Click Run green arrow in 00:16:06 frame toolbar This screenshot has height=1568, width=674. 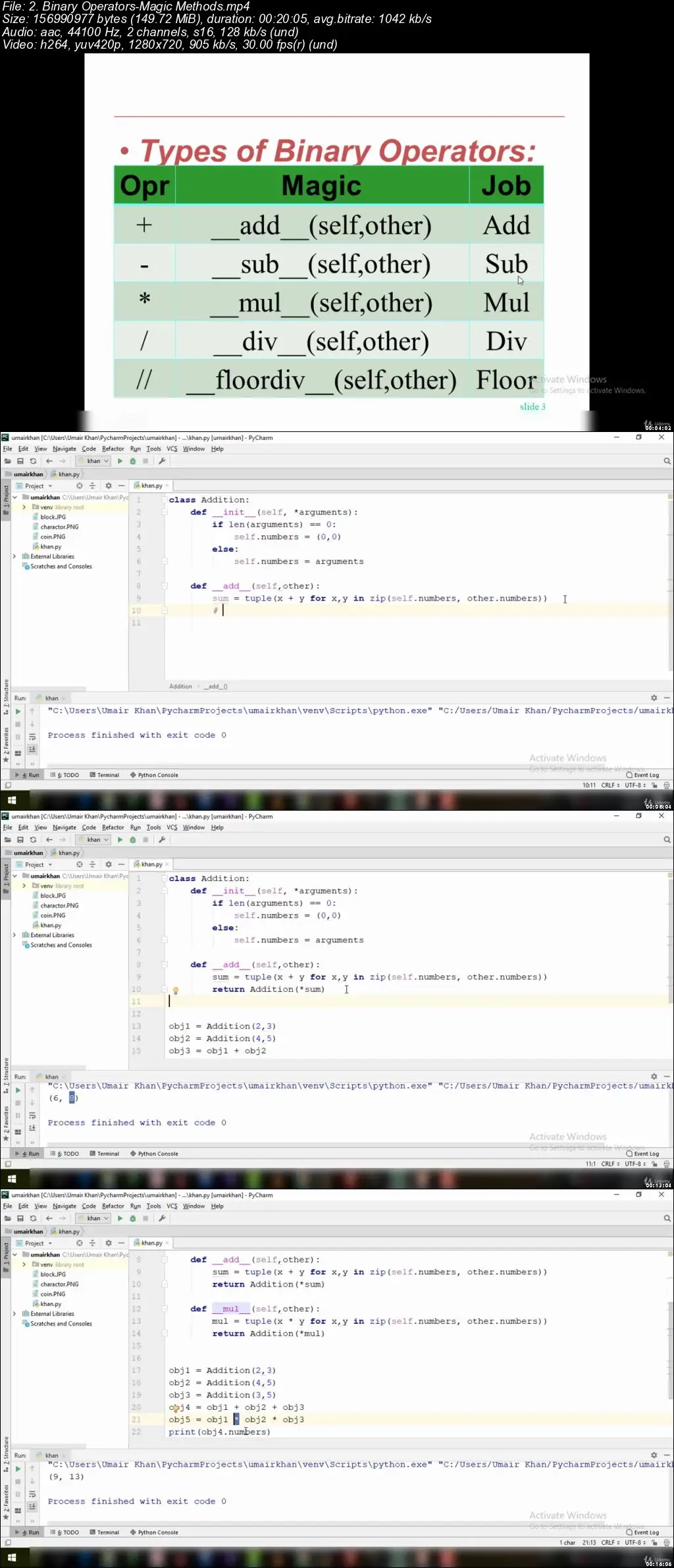point(120,1218)
